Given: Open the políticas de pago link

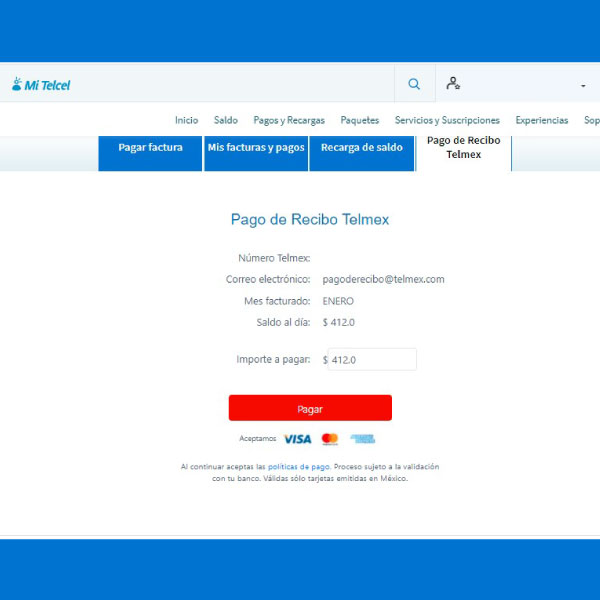Looking at the screenshot, I should (x=298, y=467).
